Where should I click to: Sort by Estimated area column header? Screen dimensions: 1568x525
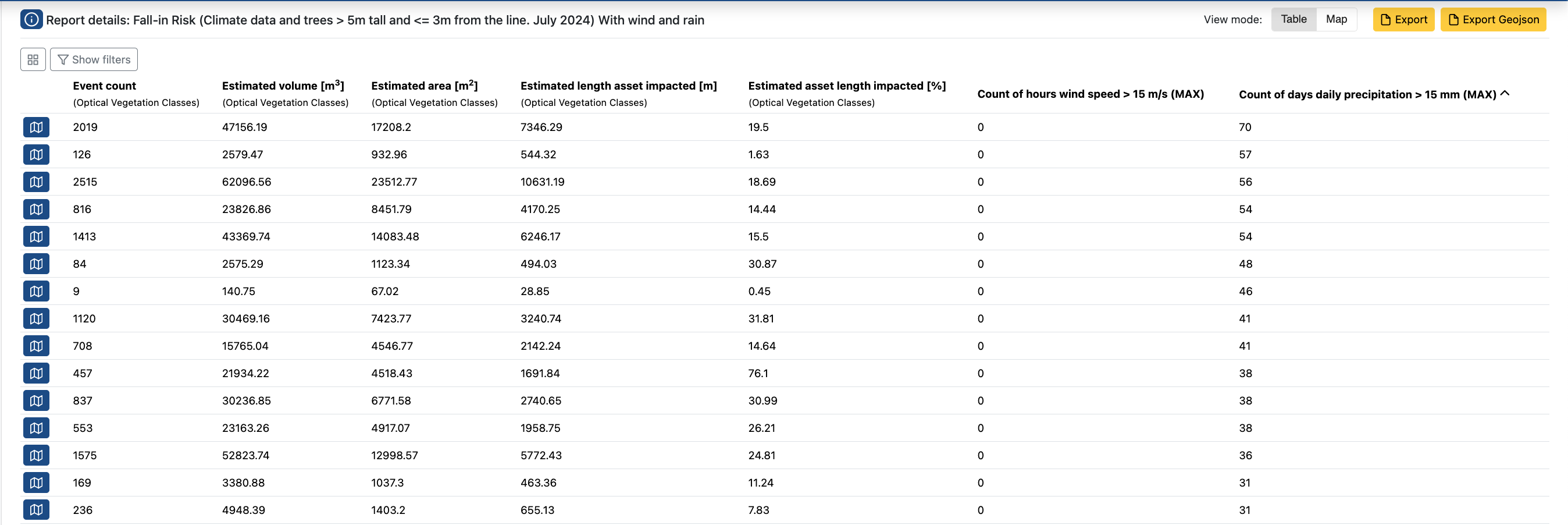[x=423, y=86]
